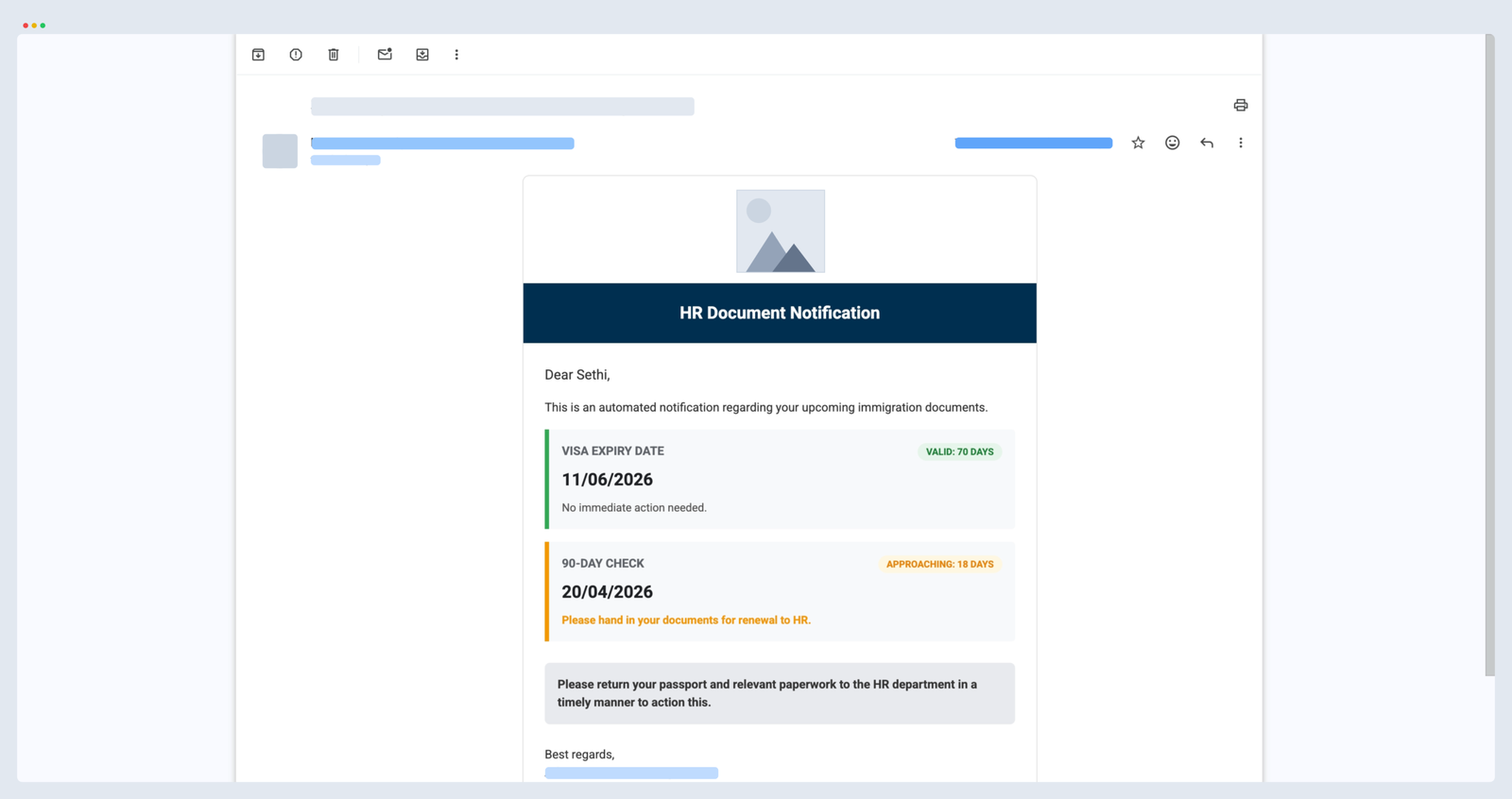Click the 'APPROACHING: 18 DAYS' badge
This screenshot has height=799, width=1512.
(x=939, y=565)
